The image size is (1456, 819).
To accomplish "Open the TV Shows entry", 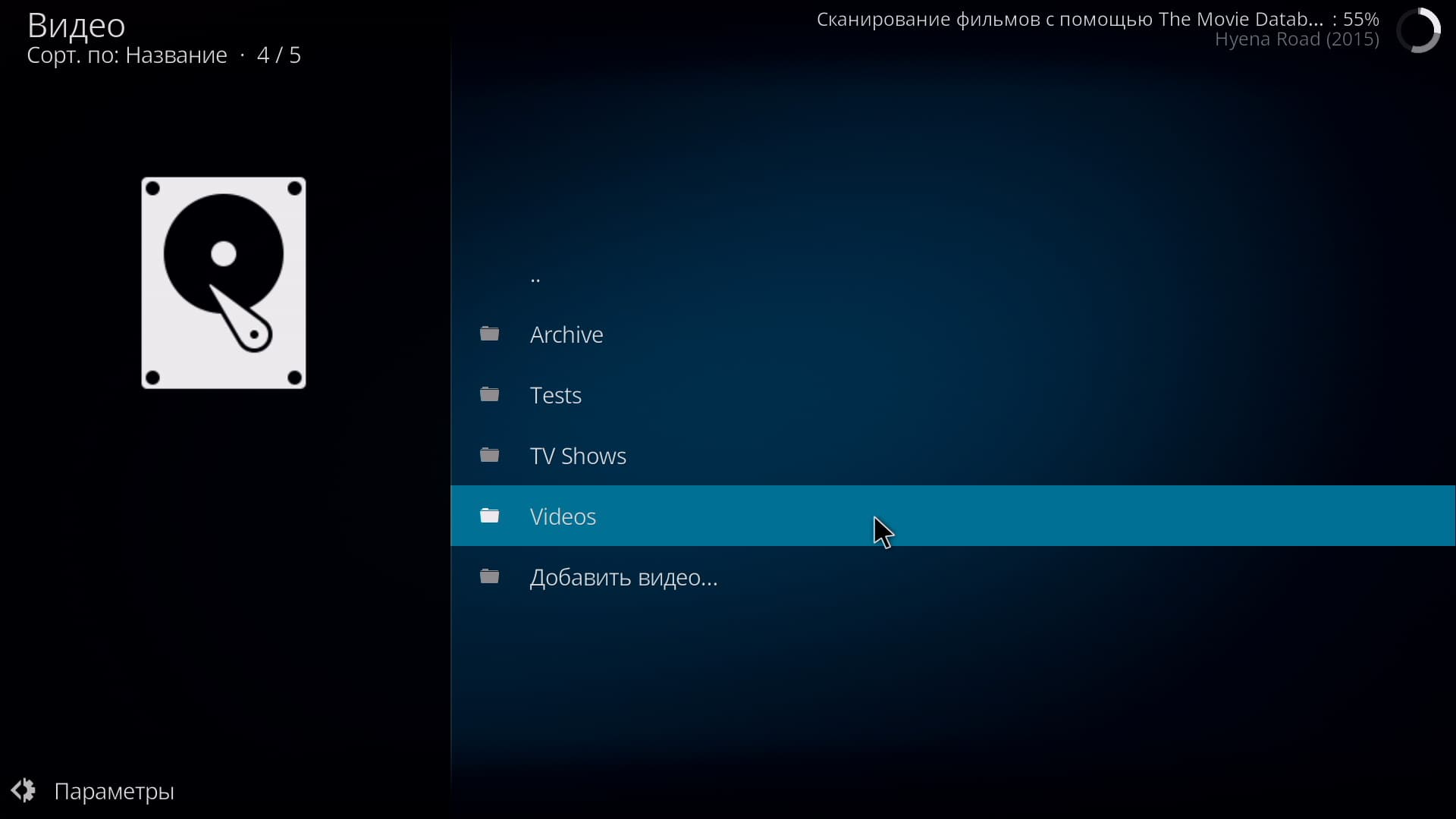I will click(x=578, y=456).
